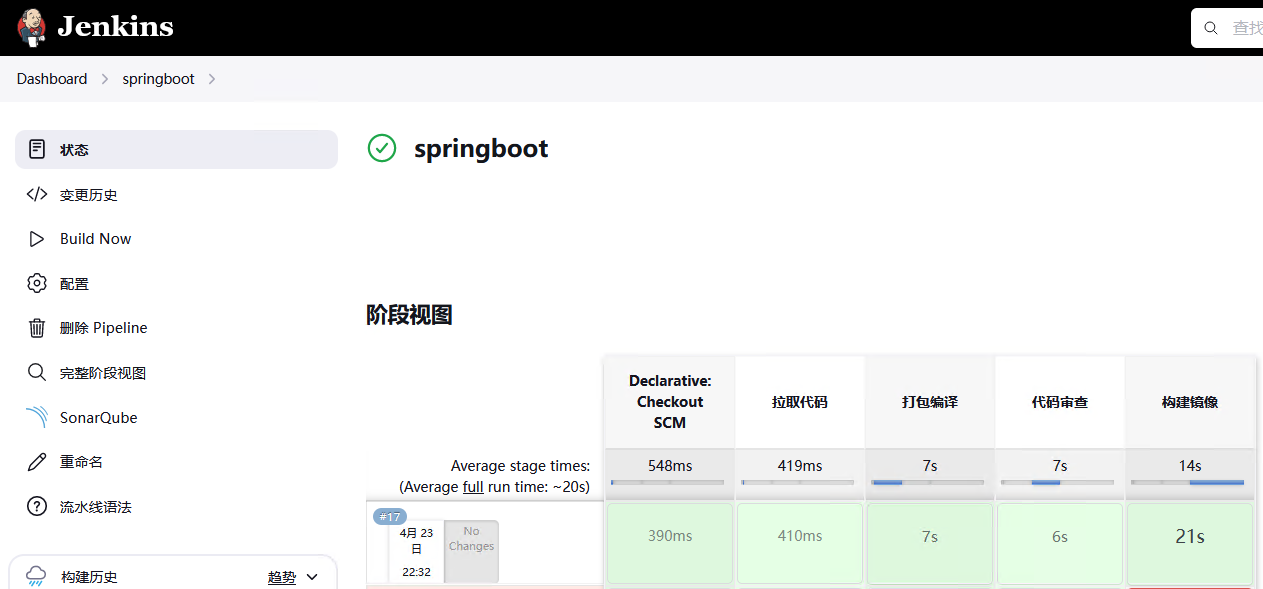Click the 构建历史 weather cloud icon
Screen dimensions: 1263x589
pos(36,576)
